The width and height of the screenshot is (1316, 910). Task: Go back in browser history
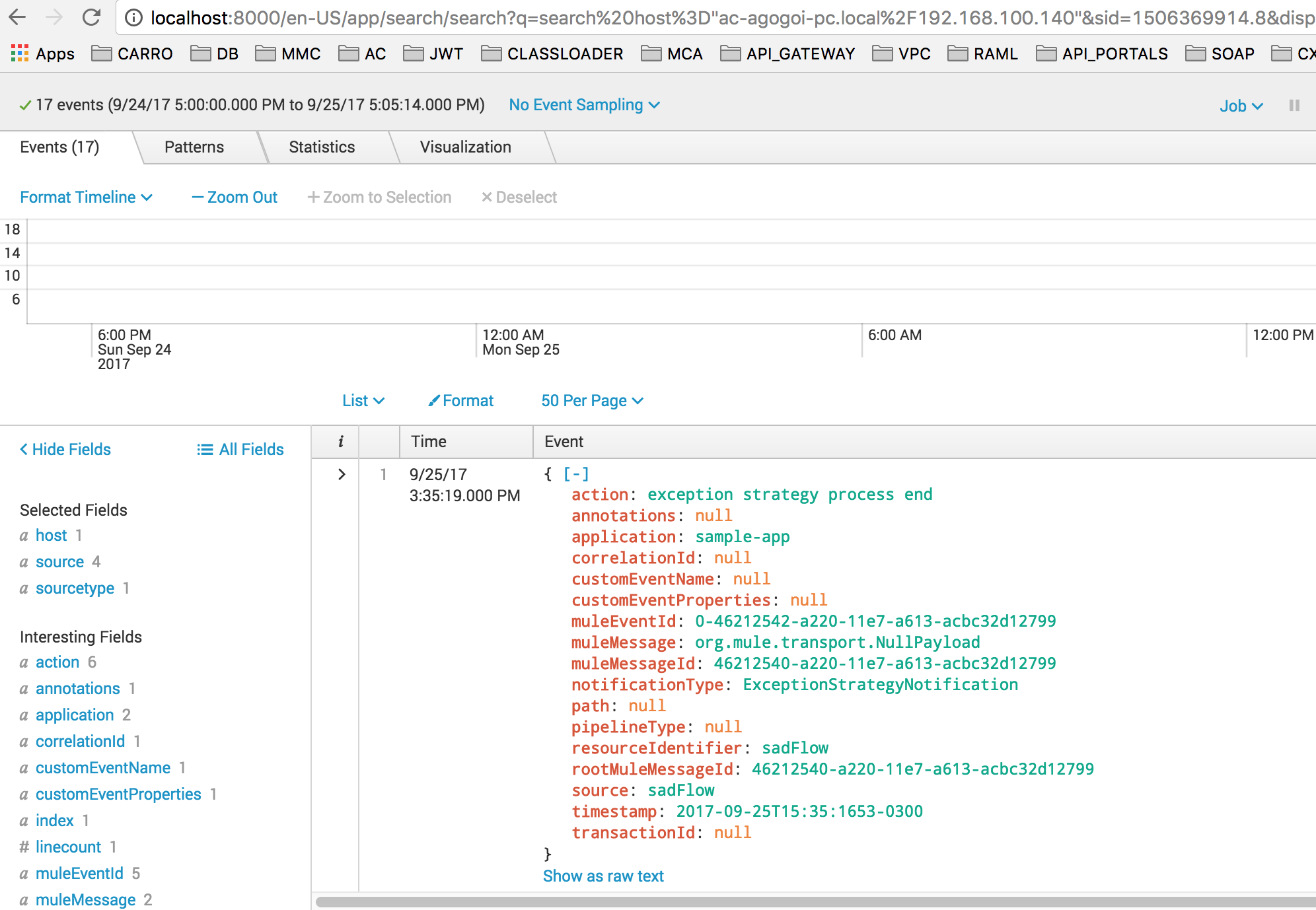pyautogui.click(x=18, y=17)
